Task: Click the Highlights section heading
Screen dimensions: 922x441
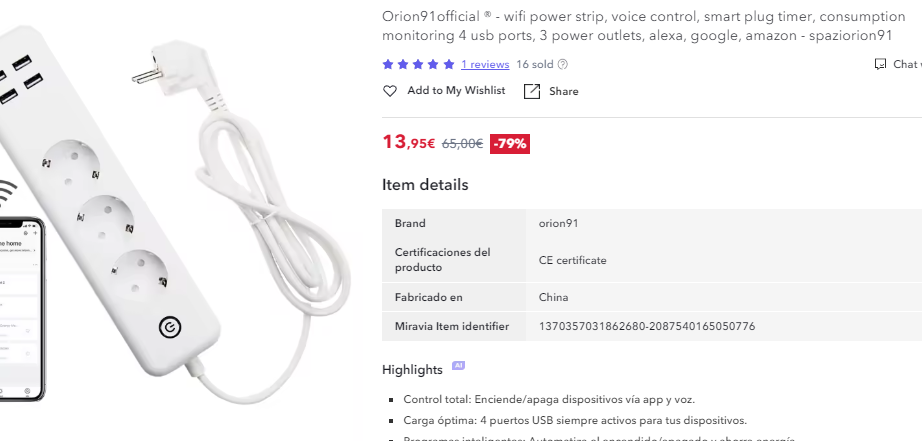Action: pyautogui.click(x=412, y=370)
